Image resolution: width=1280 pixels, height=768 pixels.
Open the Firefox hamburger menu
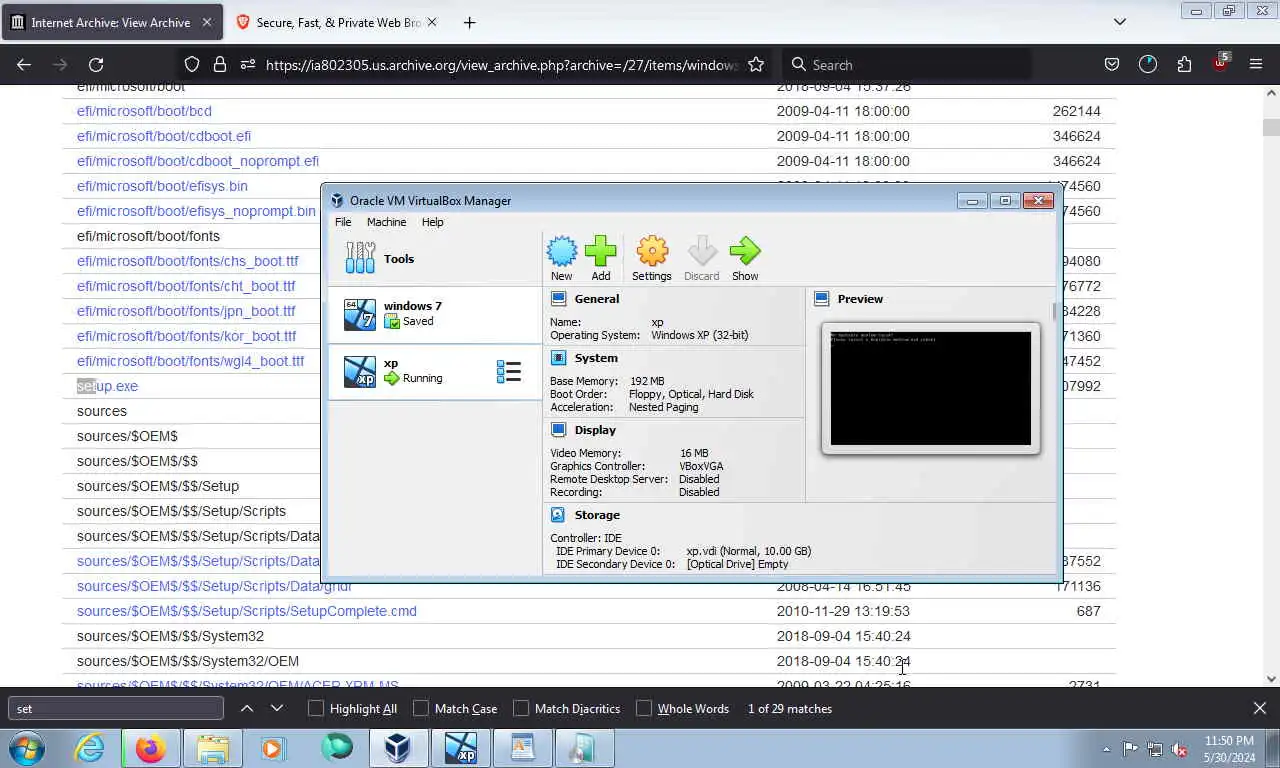pyautogui.click(x=1256, y=64)
